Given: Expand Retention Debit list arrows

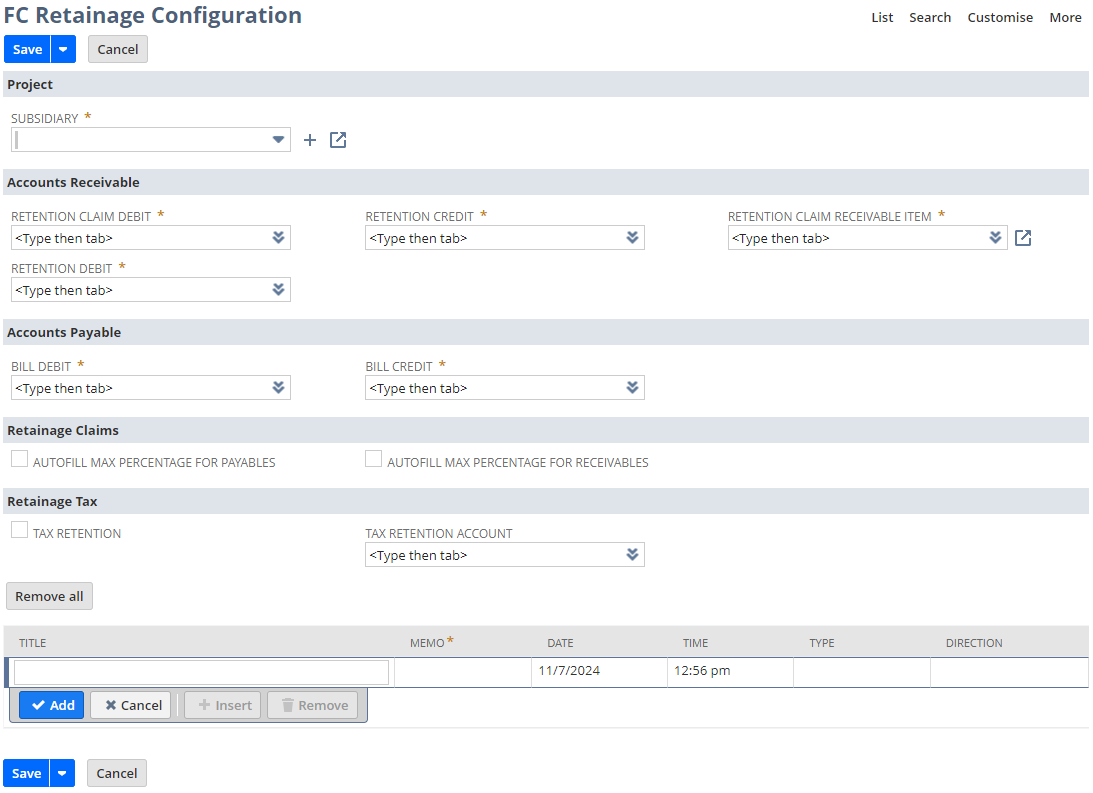Looking at the screenshot, I should point(278,289).
